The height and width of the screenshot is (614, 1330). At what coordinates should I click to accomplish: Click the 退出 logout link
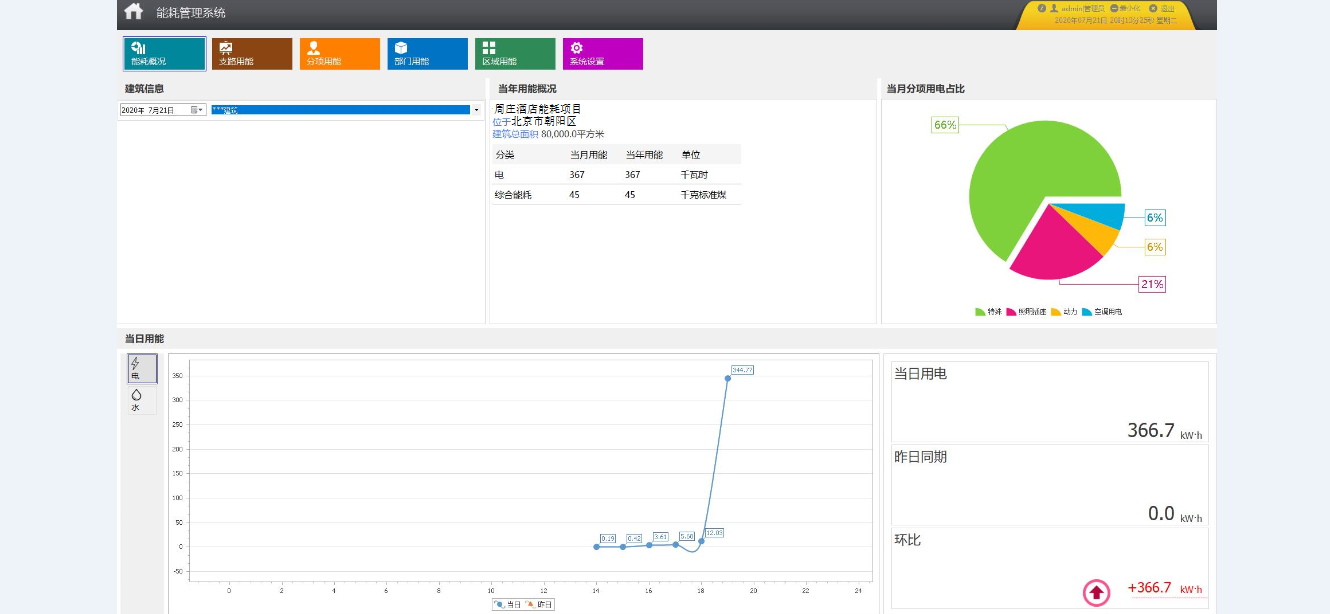[1166, 8]
